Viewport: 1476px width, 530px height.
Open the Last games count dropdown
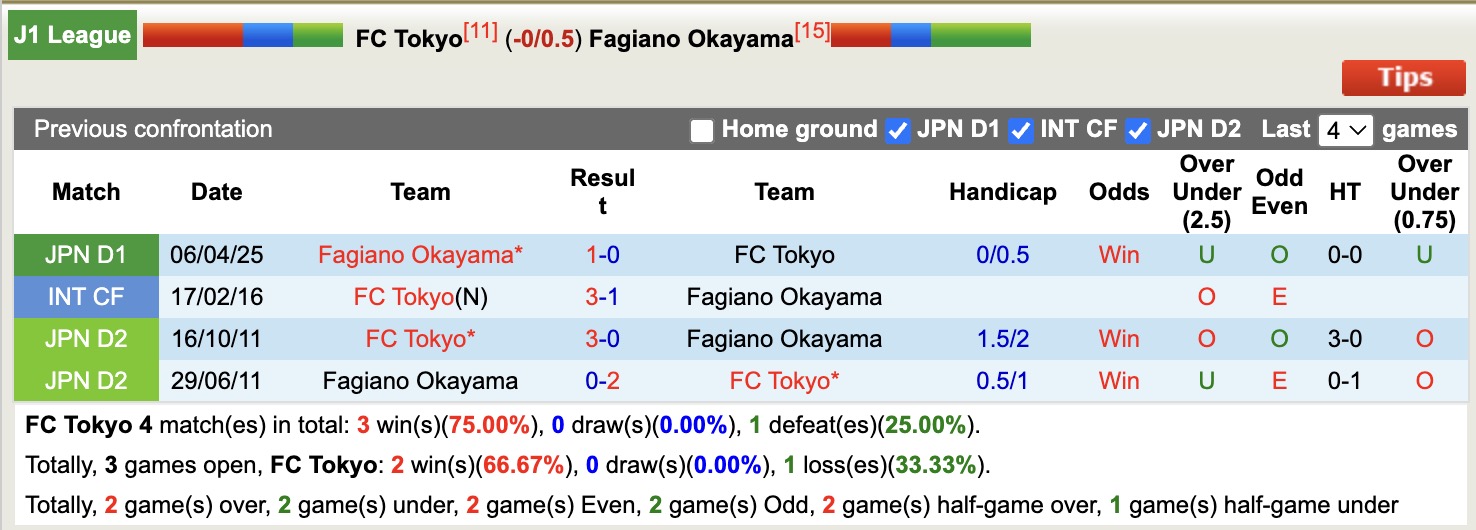pos(1345,130)
